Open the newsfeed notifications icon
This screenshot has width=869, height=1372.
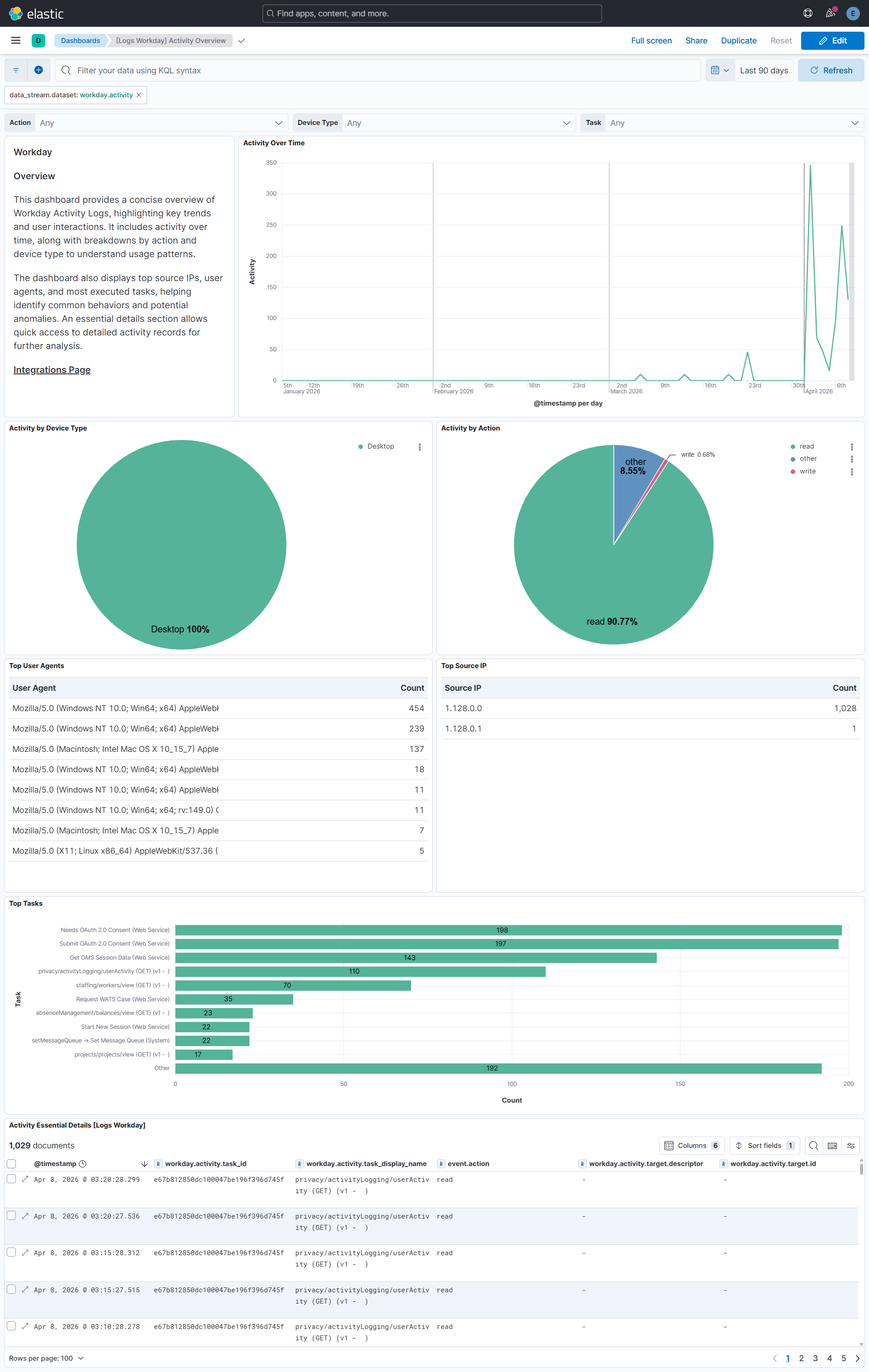point(830,13)
